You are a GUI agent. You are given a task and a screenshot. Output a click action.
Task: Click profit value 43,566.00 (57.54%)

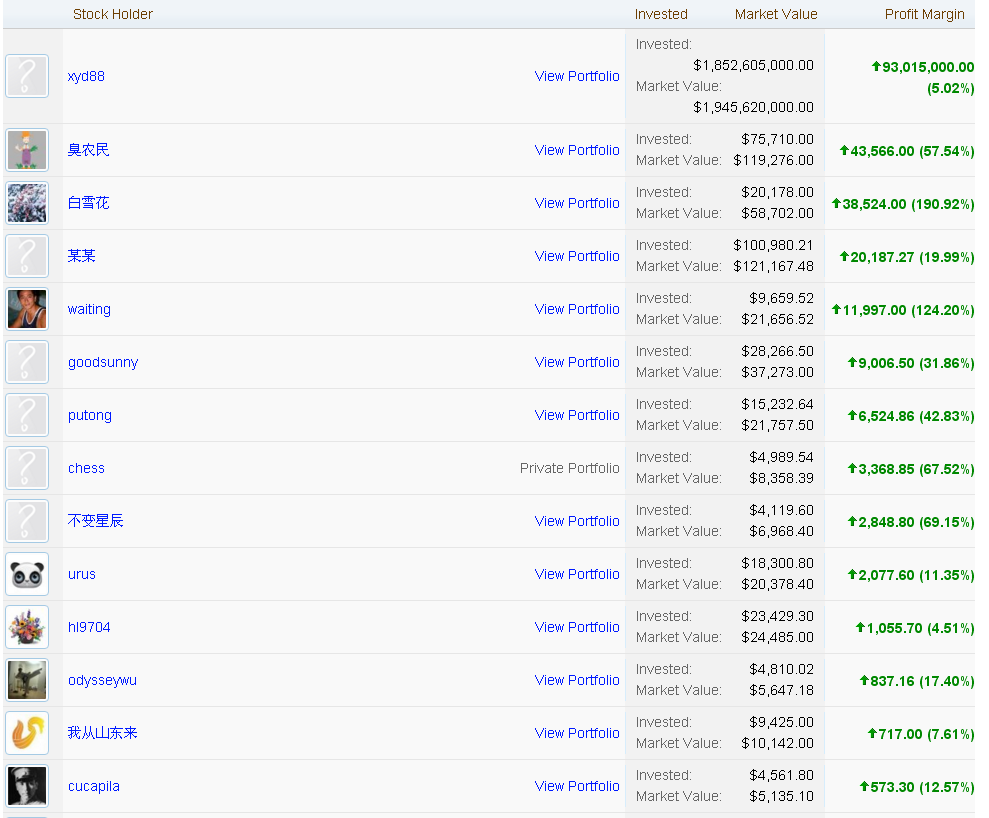coord(906,151)
